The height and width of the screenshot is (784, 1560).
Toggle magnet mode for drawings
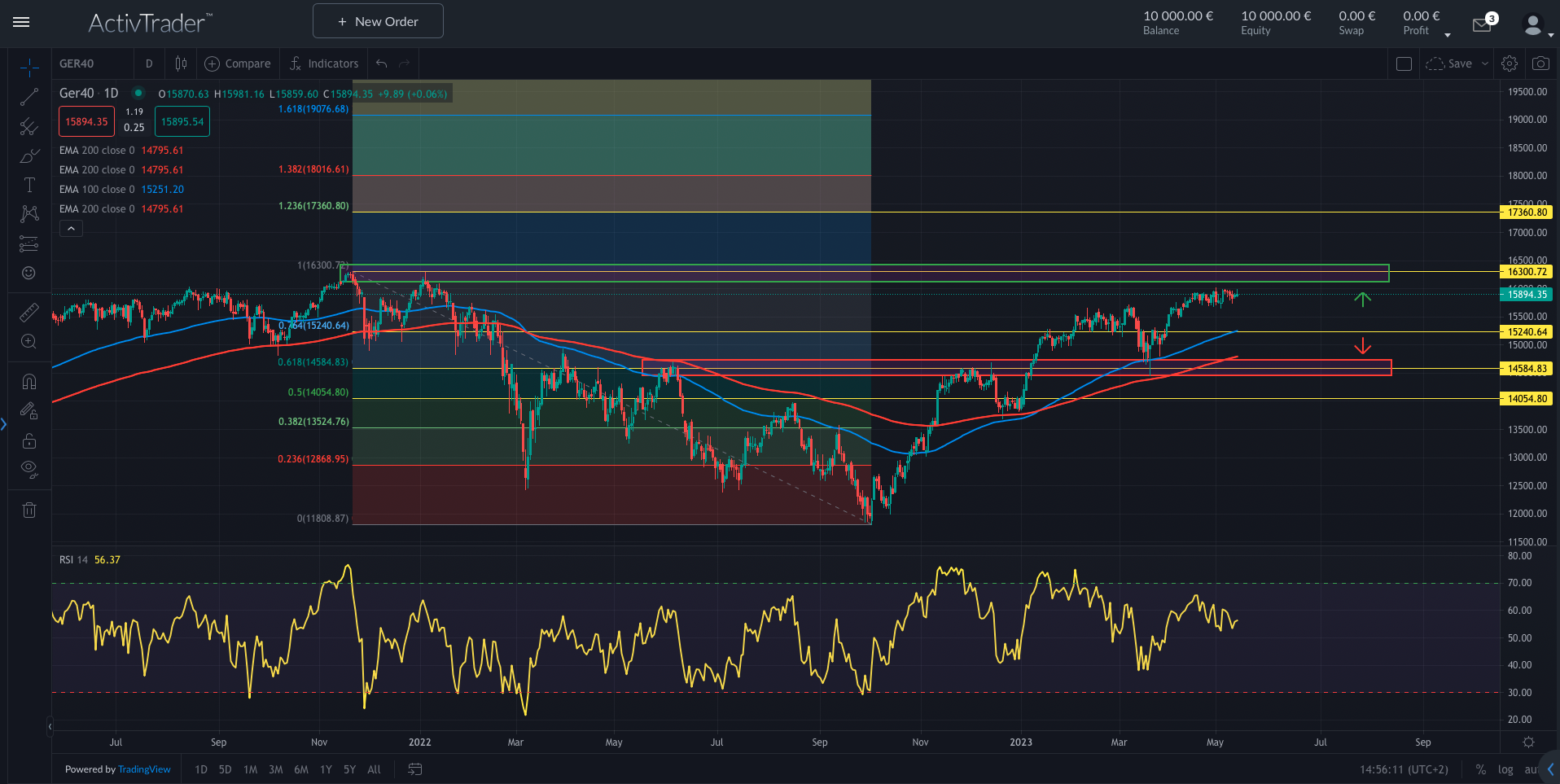(29, 381)
